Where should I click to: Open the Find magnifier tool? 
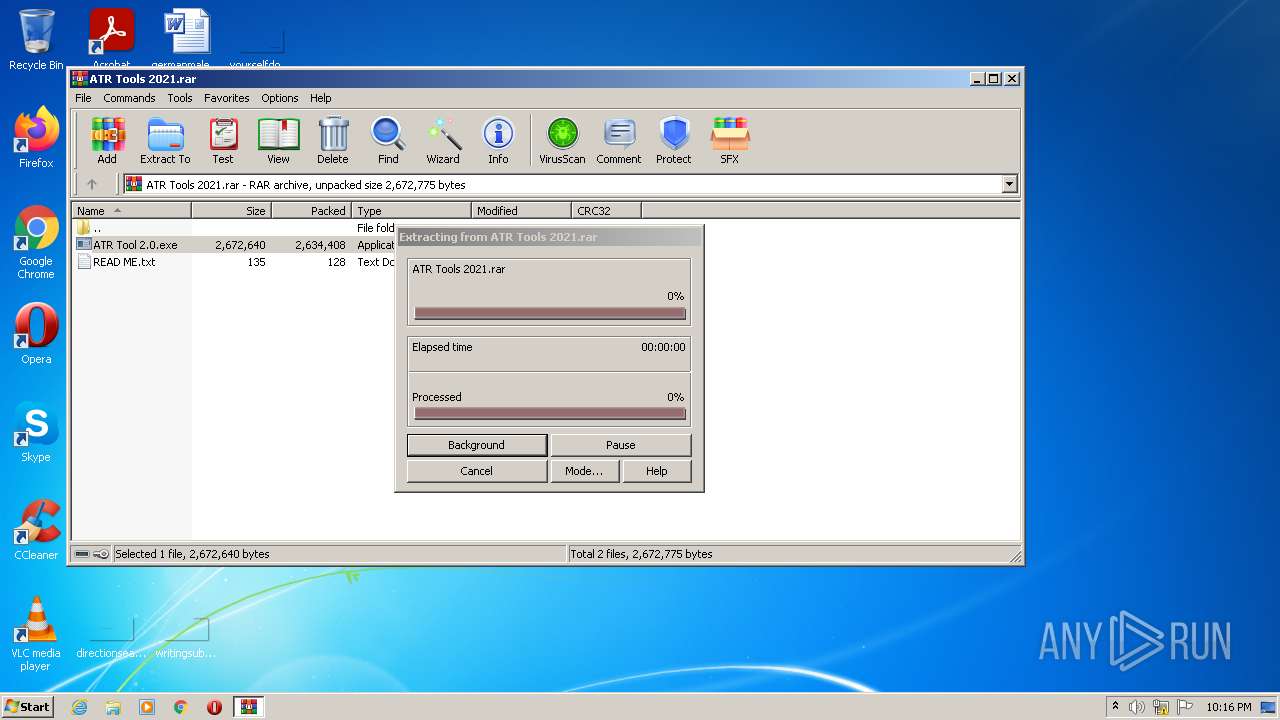(x=388, y=140)
